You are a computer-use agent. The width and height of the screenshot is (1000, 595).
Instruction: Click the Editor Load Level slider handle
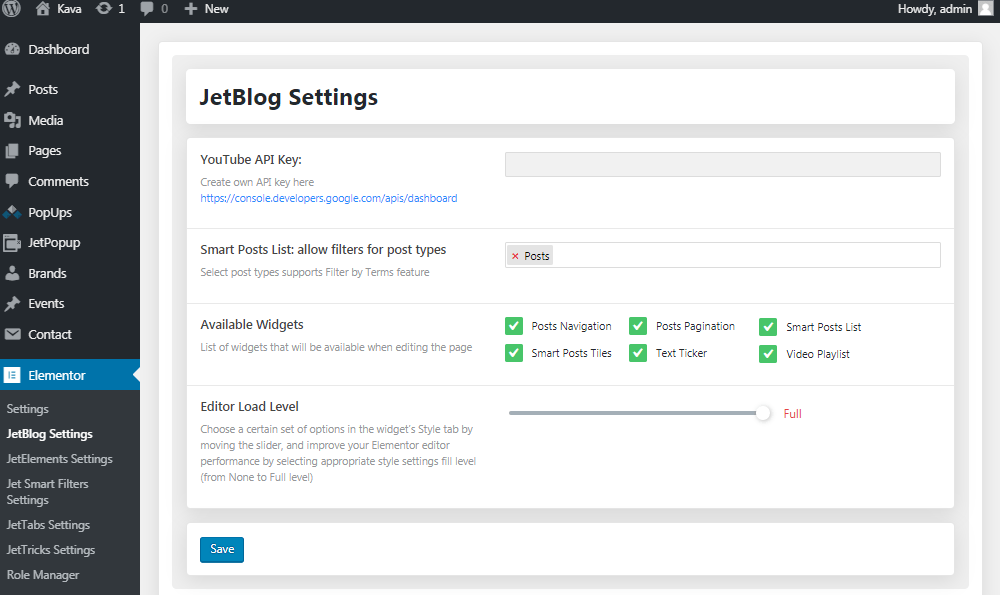[763, 413]
